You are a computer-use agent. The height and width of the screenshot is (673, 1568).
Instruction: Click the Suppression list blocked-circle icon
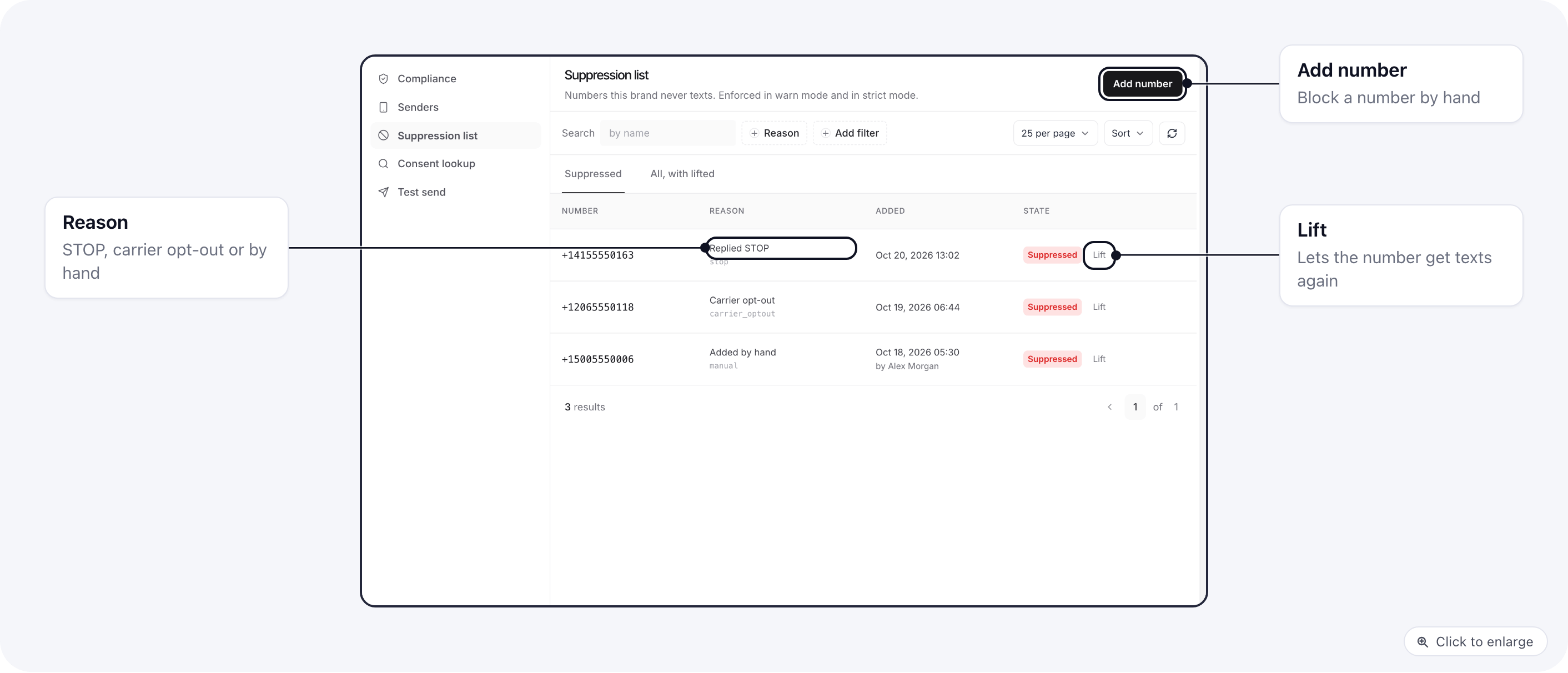(x=383, y=135)
